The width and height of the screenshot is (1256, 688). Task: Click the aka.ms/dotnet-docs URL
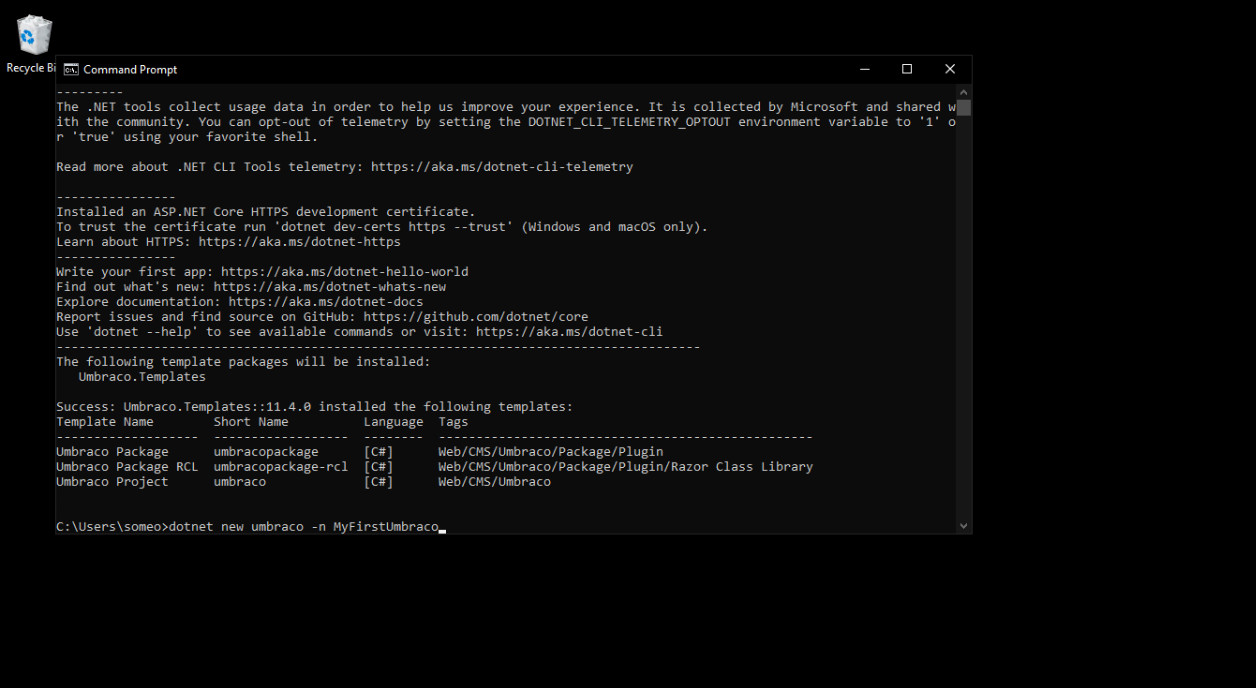click(325, 302)
